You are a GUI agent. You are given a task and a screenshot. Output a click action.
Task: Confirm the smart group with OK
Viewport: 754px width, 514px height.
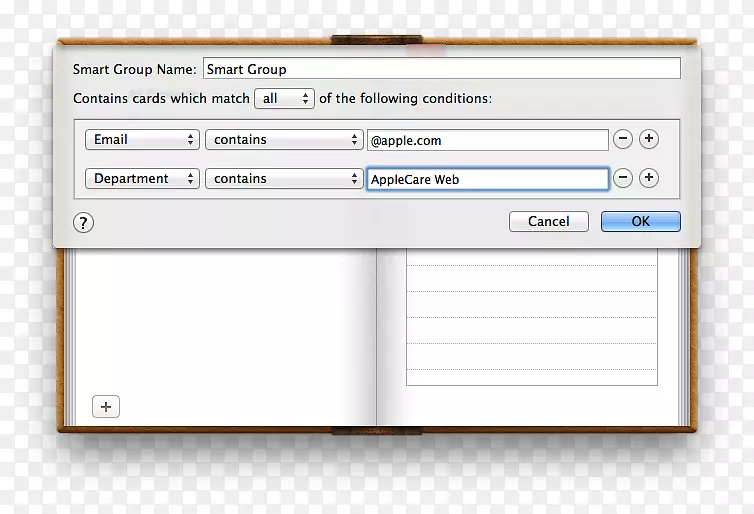point(641,221)
